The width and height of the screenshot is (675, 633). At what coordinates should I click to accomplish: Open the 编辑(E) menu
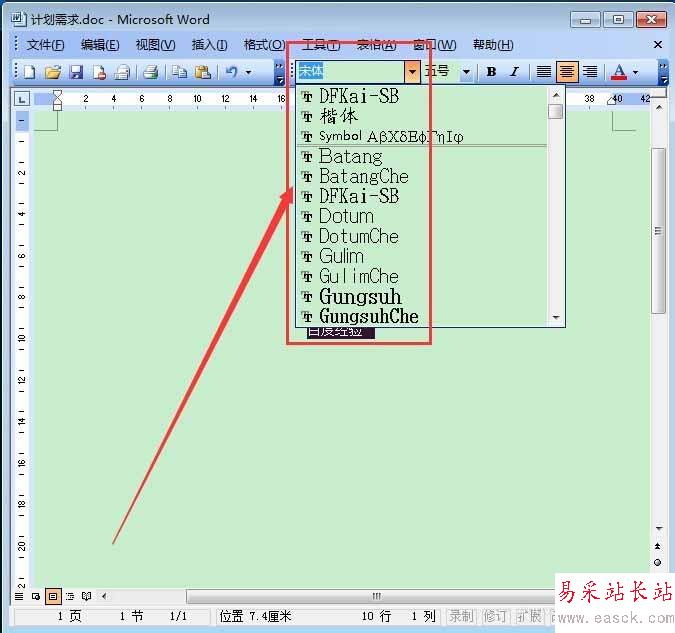[x=100, y=45]
